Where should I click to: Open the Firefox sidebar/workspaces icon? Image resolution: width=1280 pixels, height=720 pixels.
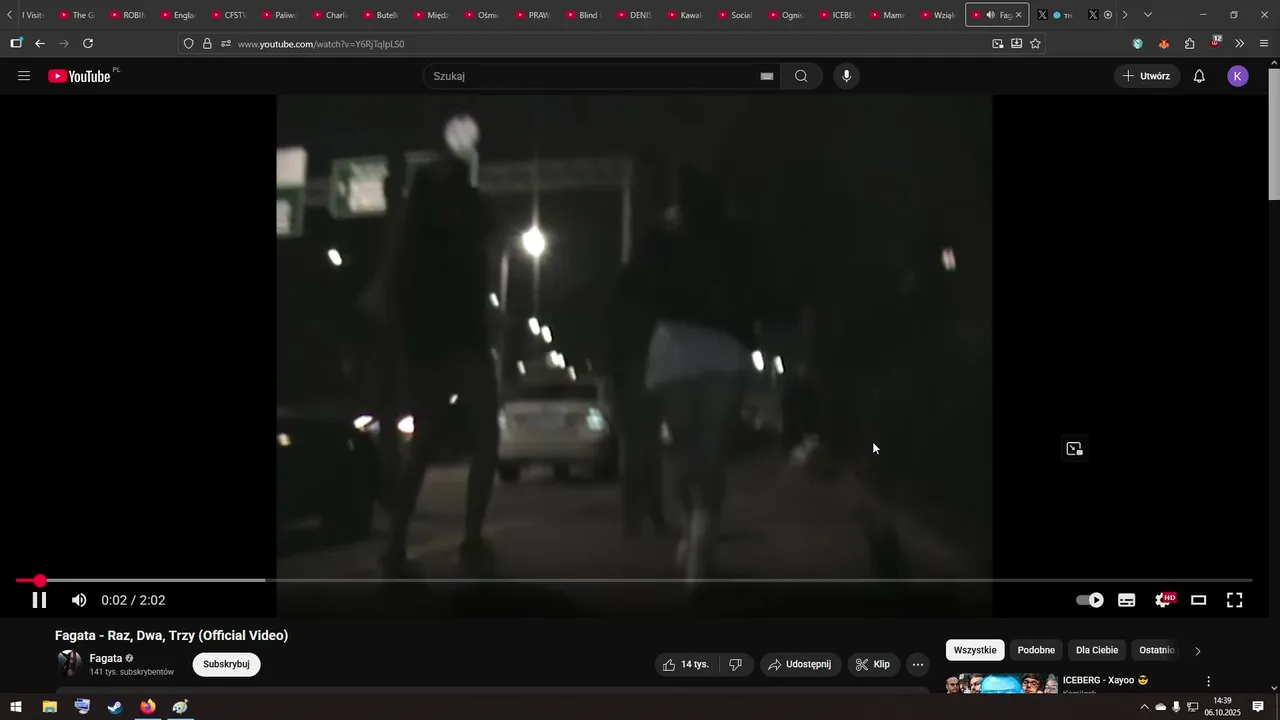pyautogui.click(x=16, y=43)
